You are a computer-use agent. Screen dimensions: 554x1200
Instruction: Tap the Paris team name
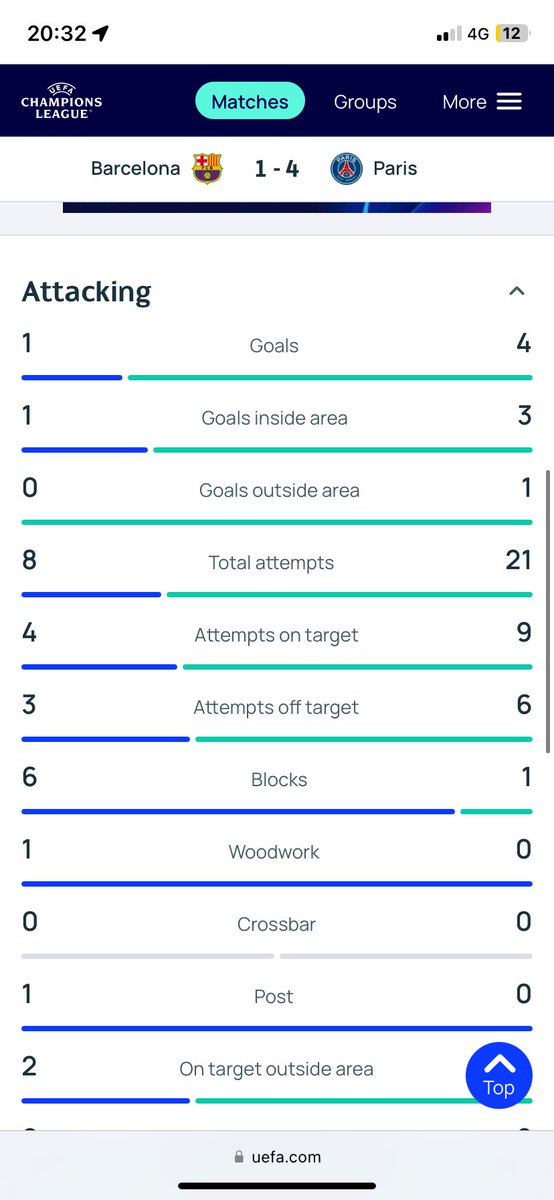(x=395, y=168)
